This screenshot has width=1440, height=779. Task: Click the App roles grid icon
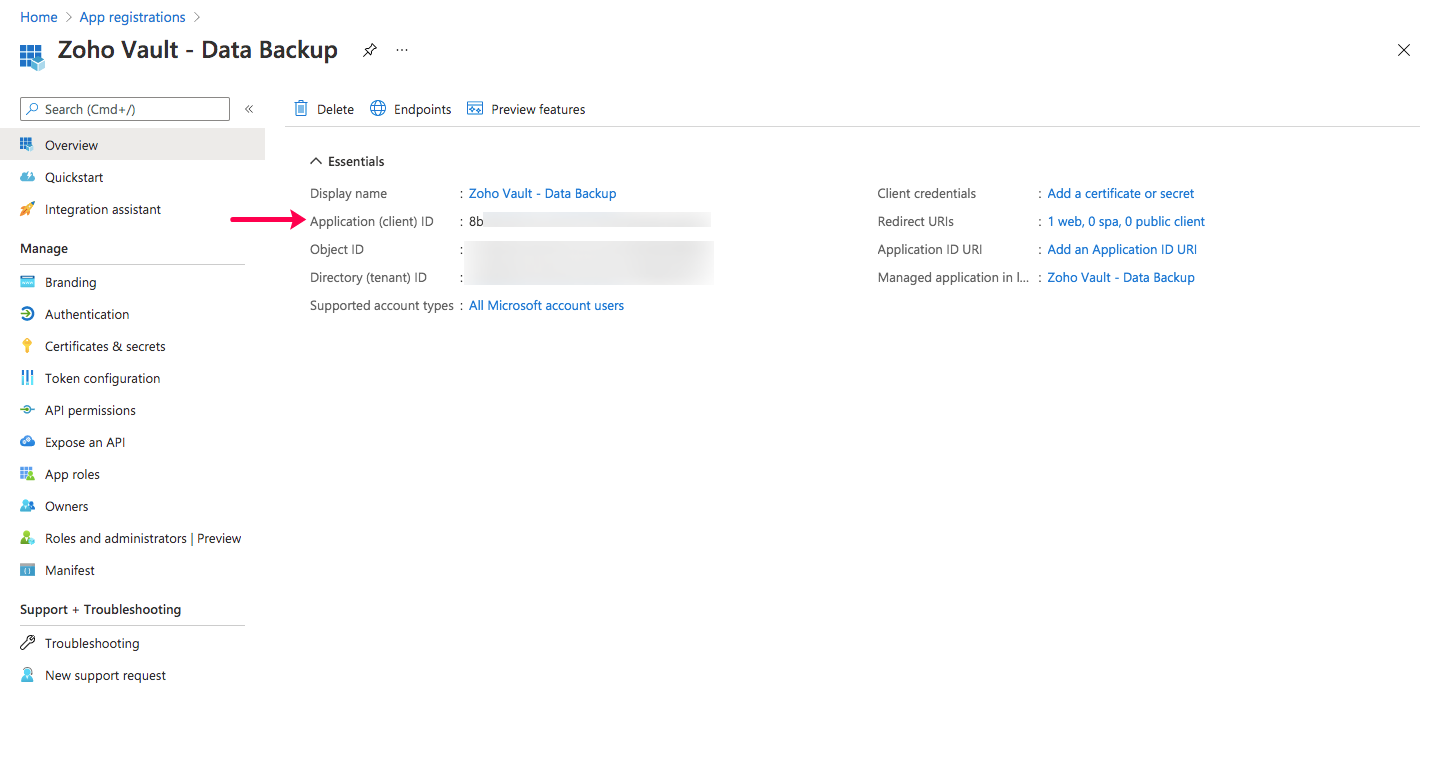[27, 474]
